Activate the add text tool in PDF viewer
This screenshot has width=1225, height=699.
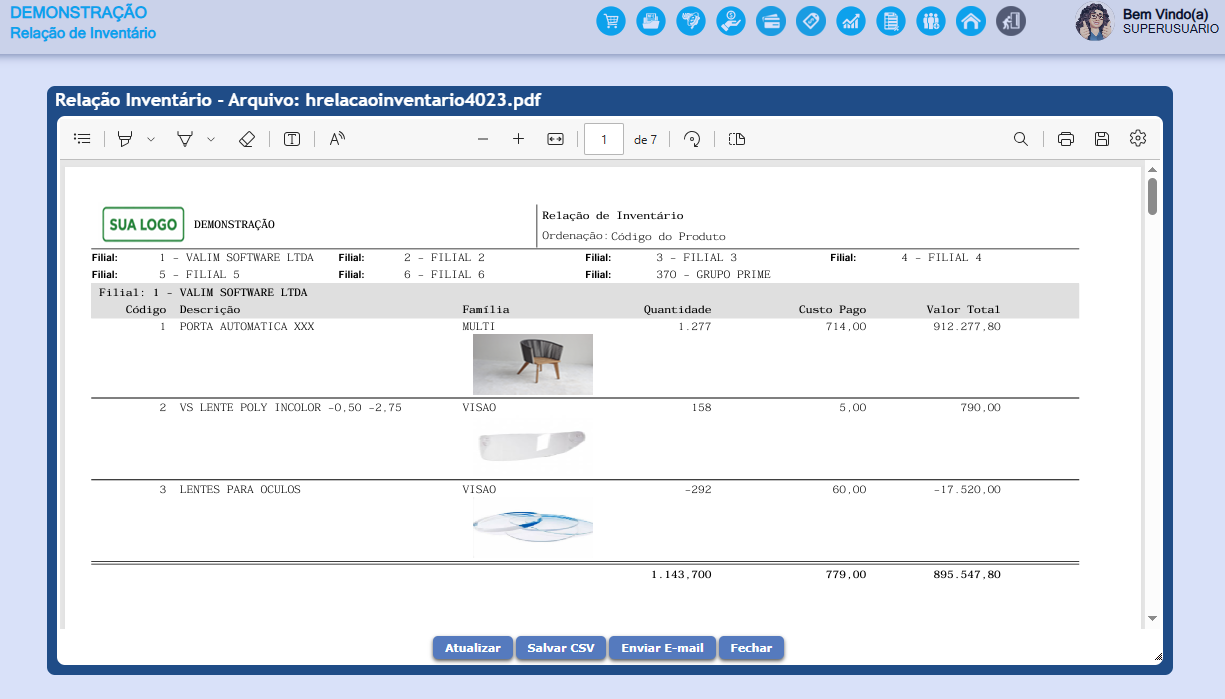tap(291, 138)
